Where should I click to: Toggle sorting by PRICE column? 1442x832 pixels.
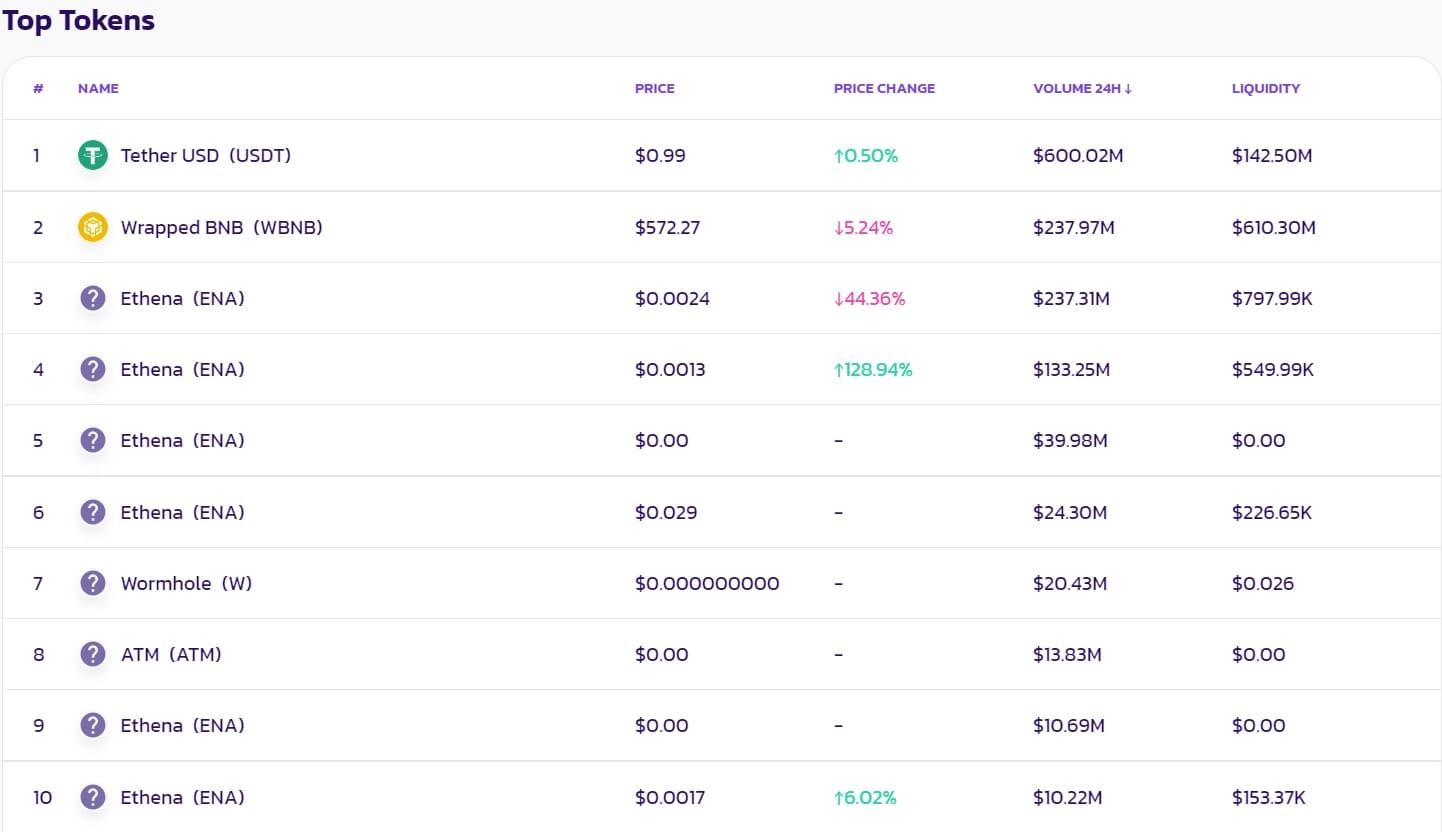point(654,88)
